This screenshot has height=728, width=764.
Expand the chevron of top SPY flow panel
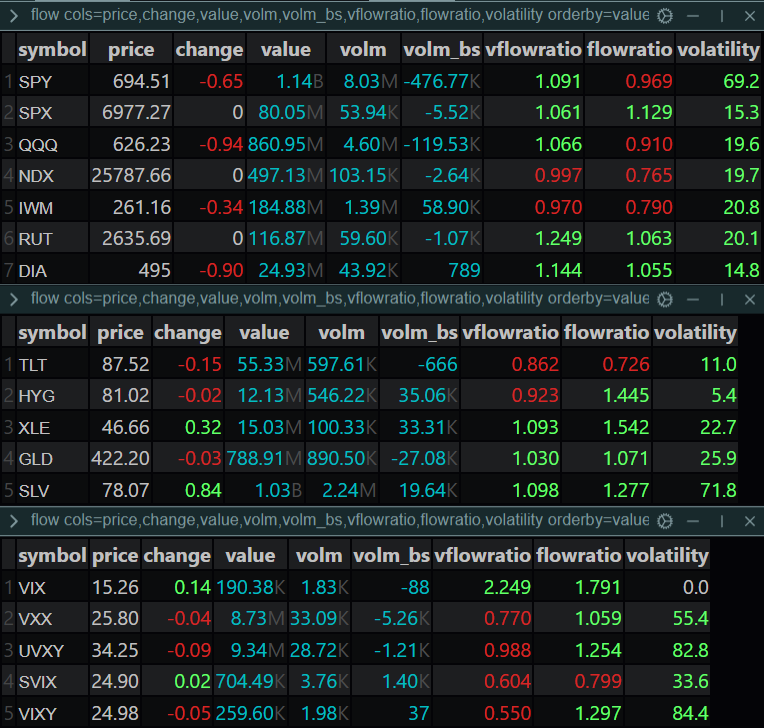(x=14, y=16)
